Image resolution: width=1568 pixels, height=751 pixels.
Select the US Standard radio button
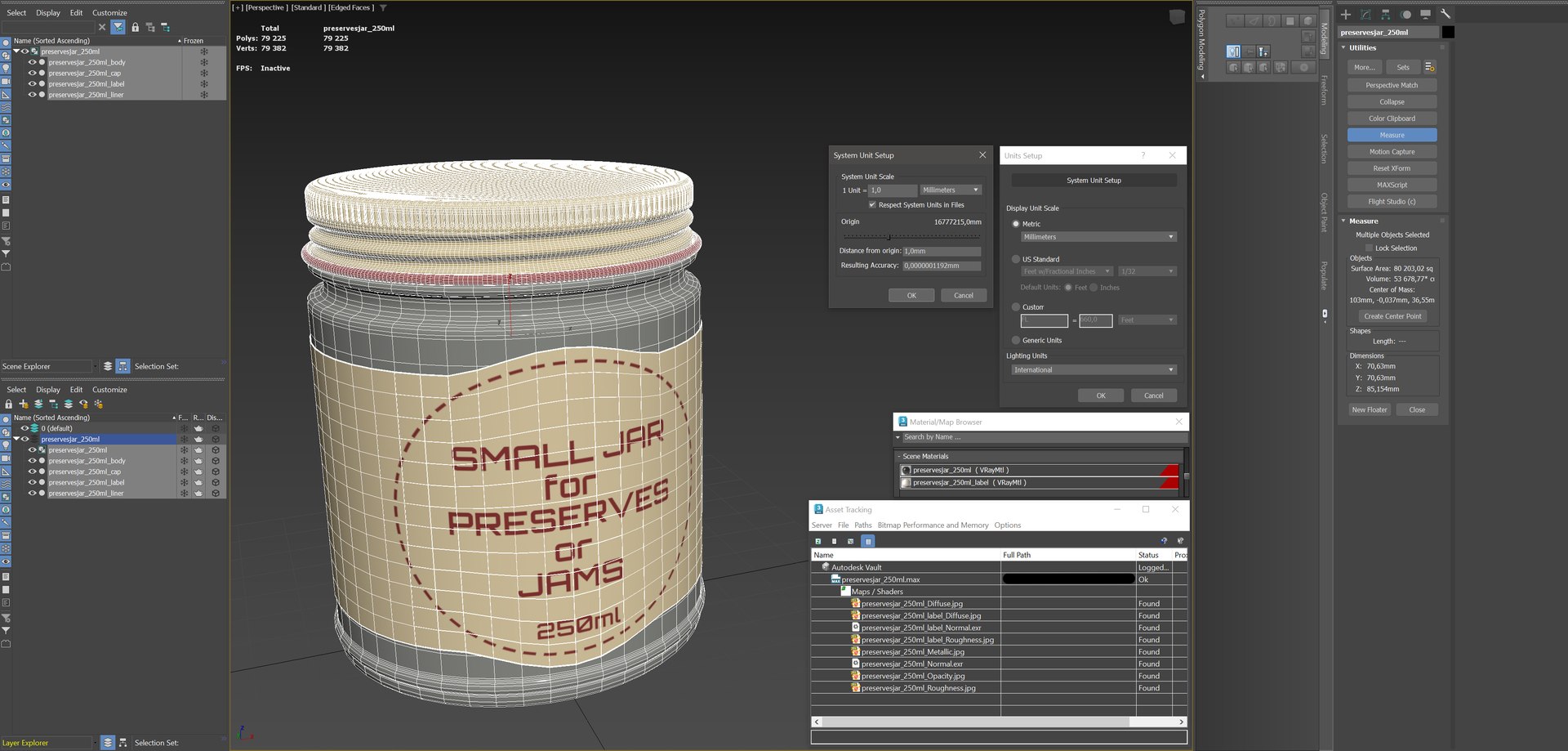coord(1016,259)
